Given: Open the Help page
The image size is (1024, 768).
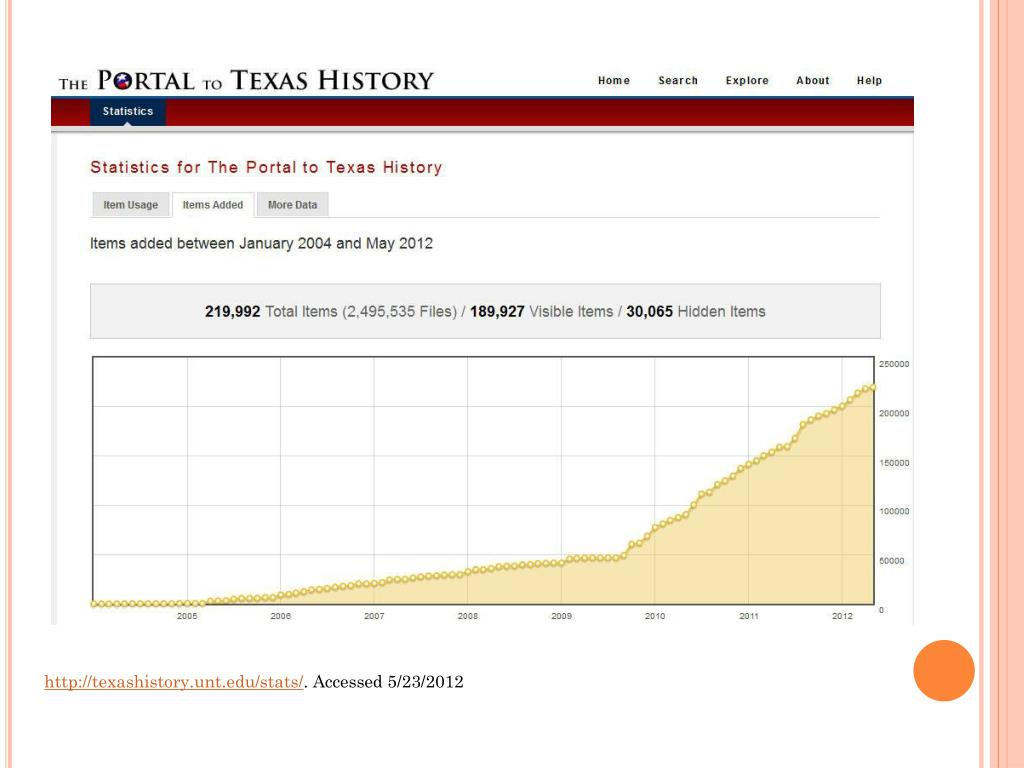Looking at the screenshot, I should click(x=869, y=80).
